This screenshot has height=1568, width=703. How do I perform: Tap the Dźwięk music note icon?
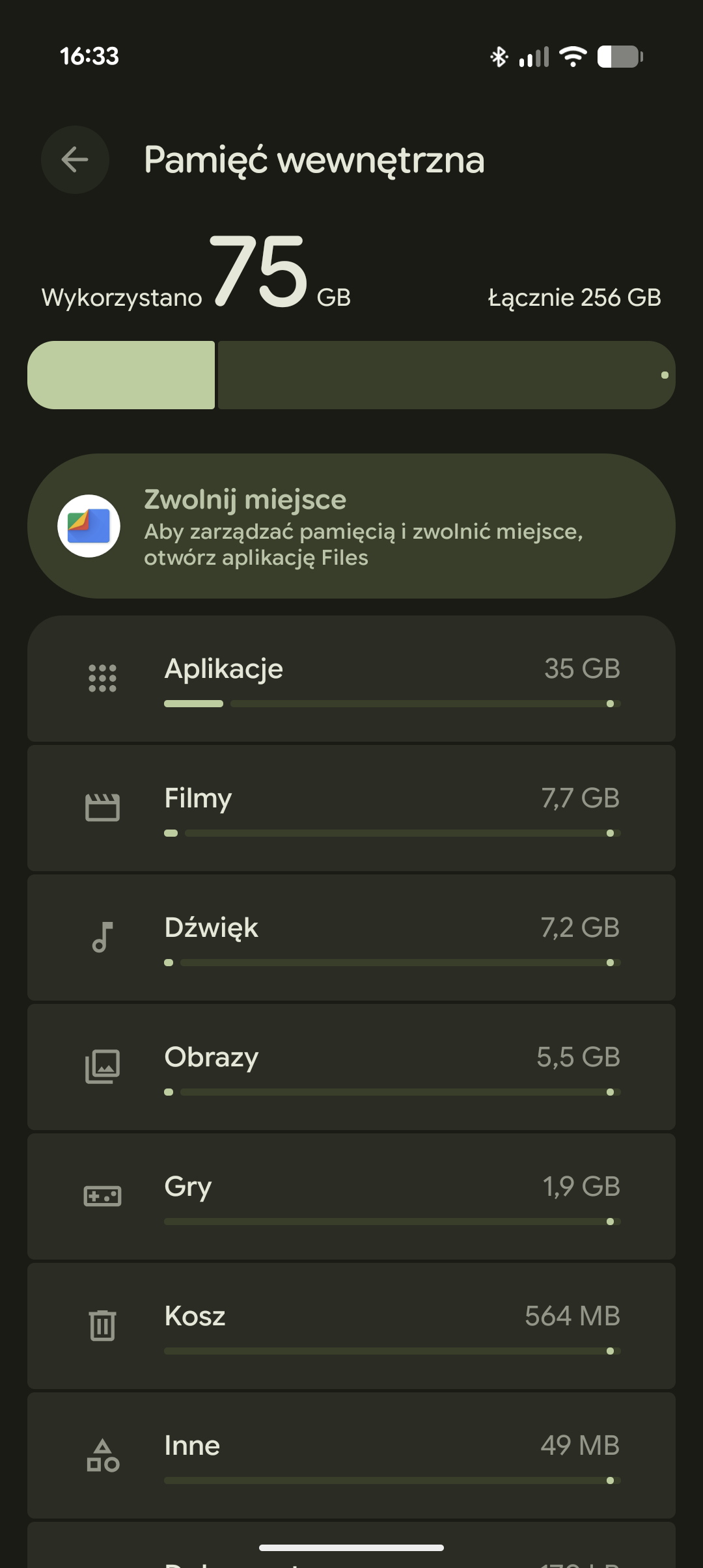pyautogui.click(x=102, y=937)
